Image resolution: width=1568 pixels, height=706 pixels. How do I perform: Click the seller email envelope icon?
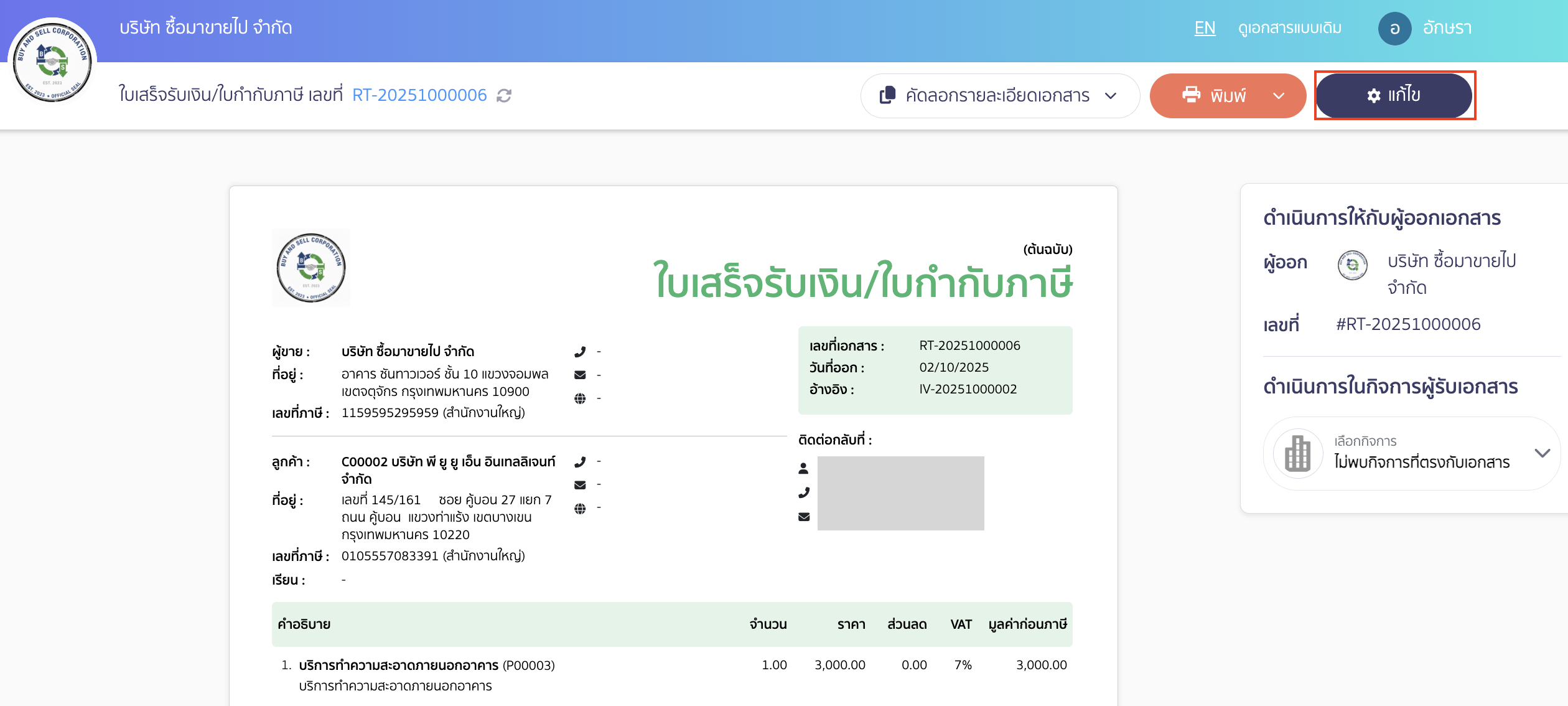(581, 374)
